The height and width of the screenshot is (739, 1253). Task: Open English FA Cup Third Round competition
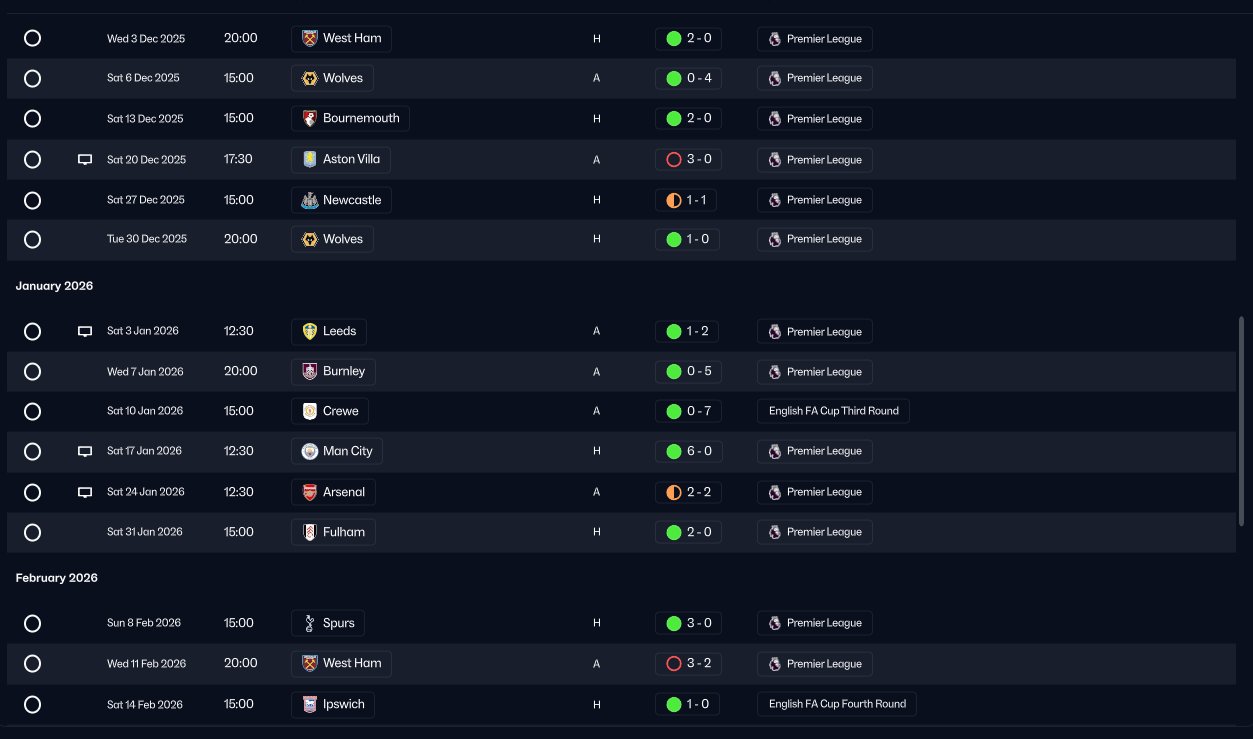(x=833, y=411)
